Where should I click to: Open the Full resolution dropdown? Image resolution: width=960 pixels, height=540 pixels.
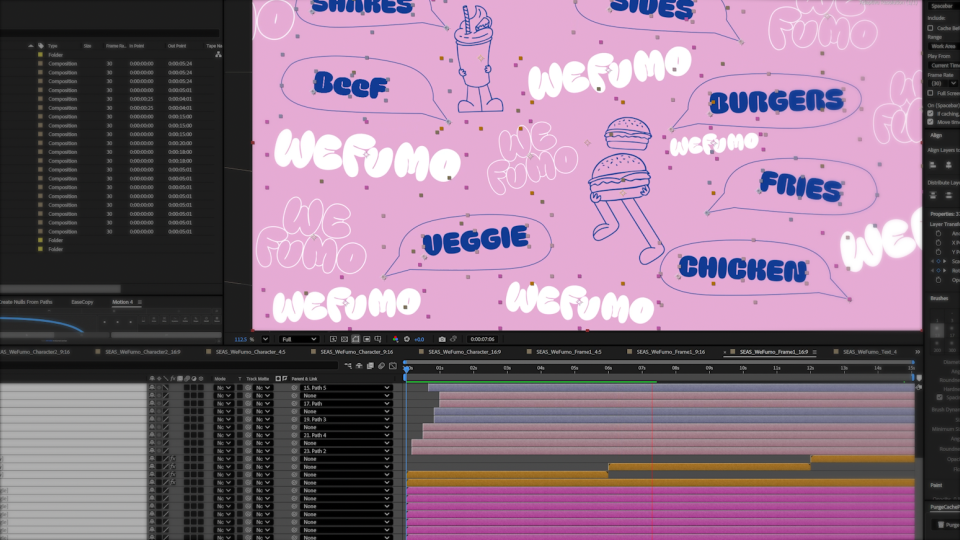tap(299, 339)
